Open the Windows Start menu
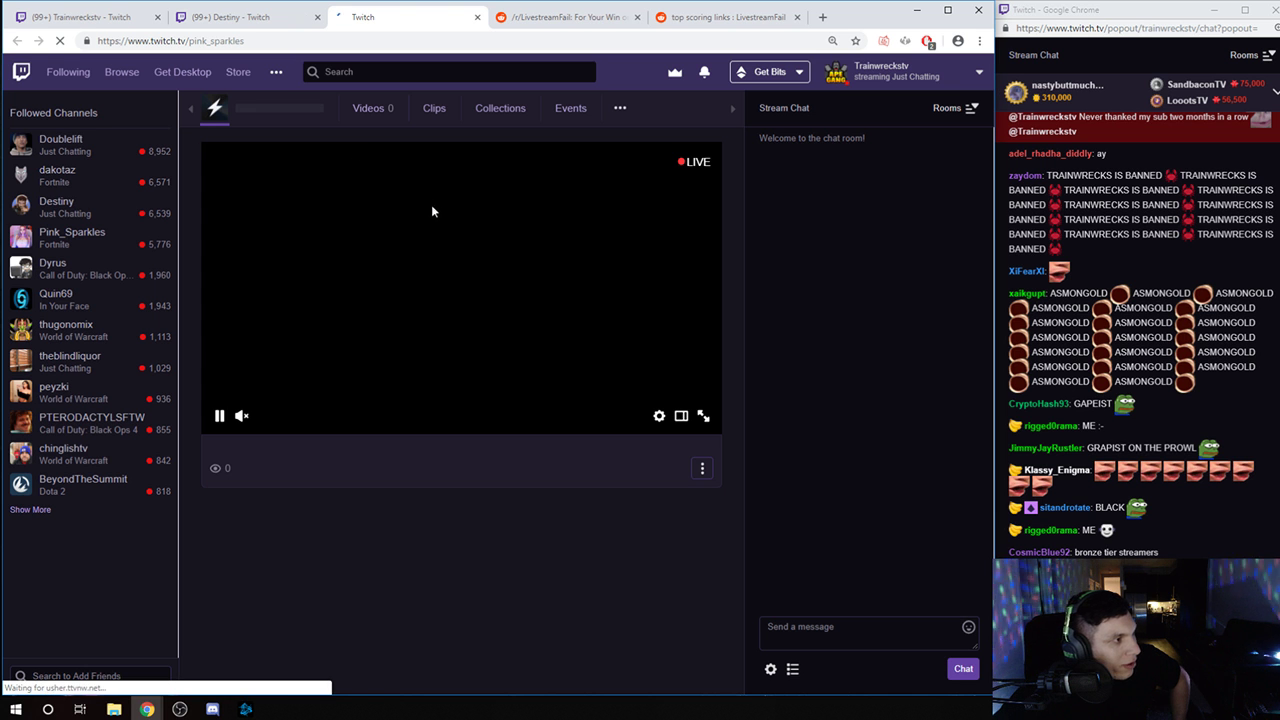 click(x=16, y=709)
